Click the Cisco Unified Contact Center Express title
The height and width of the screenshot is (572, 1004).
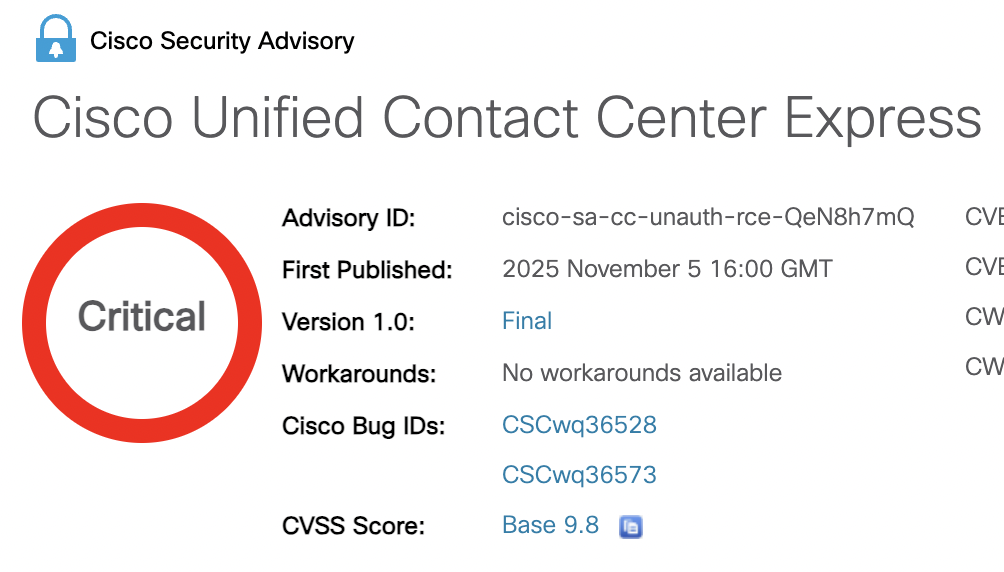(x=507, y=118)
